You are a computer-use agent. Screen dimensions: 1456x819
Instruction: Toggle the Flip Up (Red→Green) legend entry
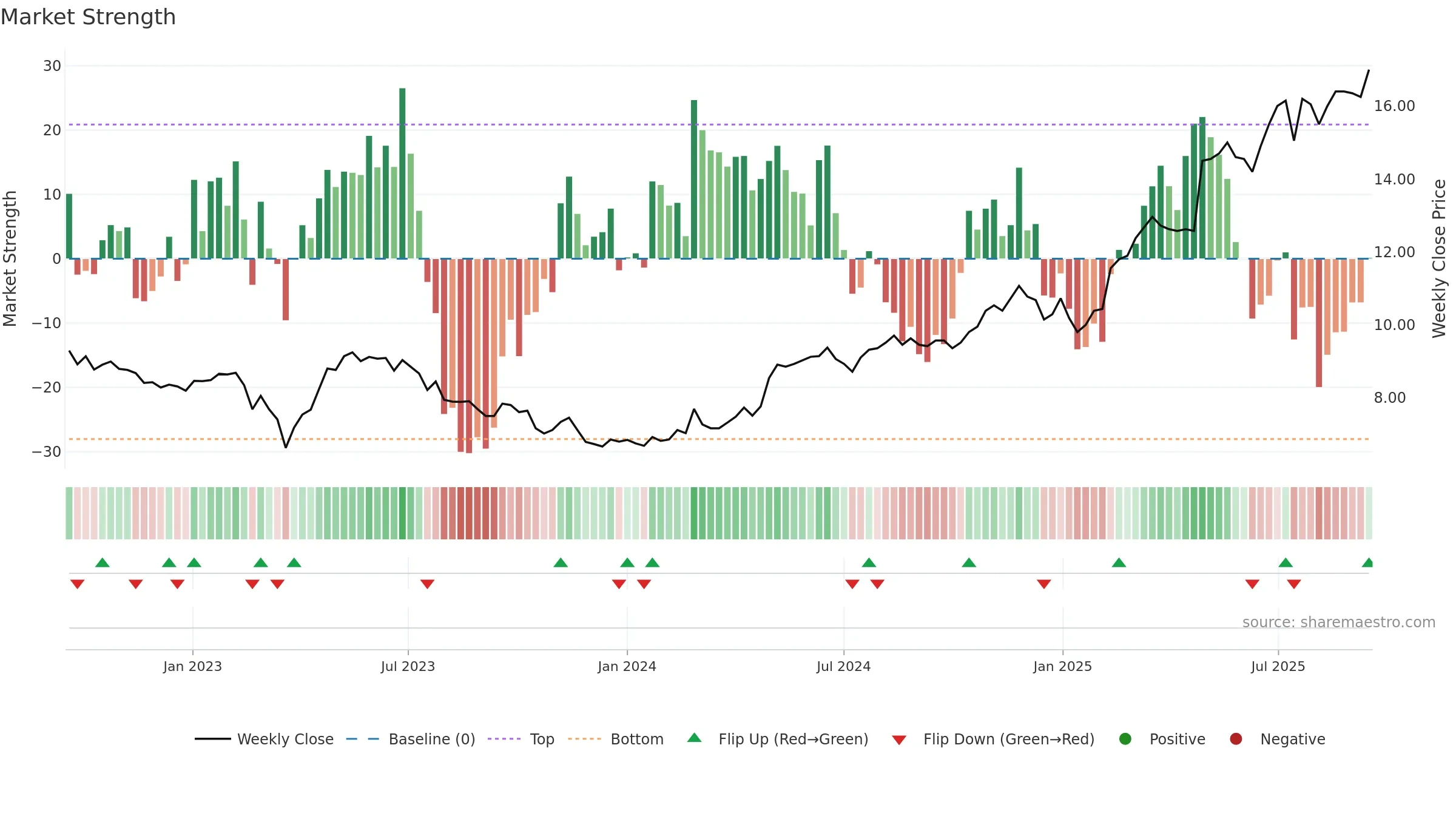778,739
